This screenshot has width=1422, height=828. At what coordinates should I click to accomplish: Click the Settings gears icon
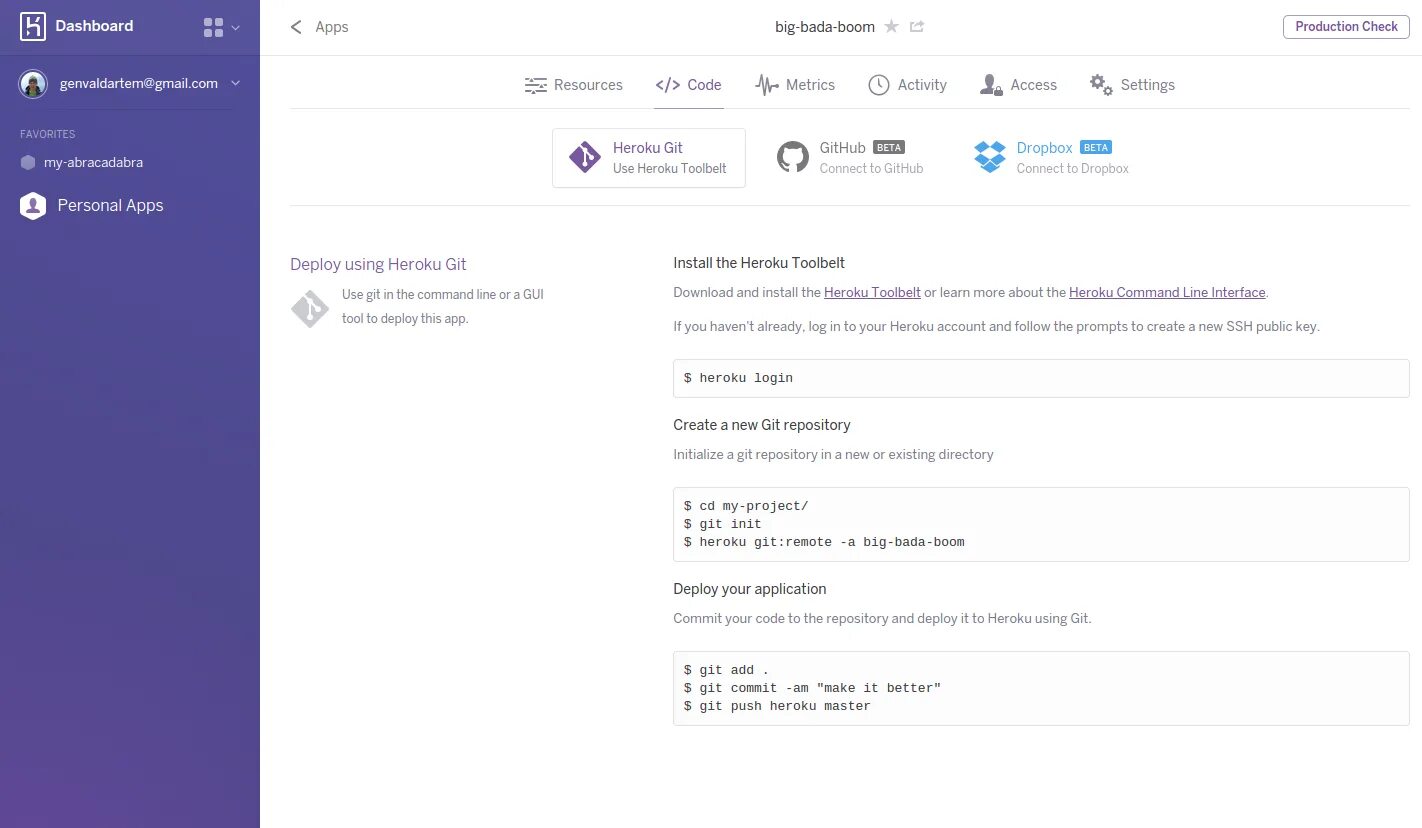[x=1101, y=85]
